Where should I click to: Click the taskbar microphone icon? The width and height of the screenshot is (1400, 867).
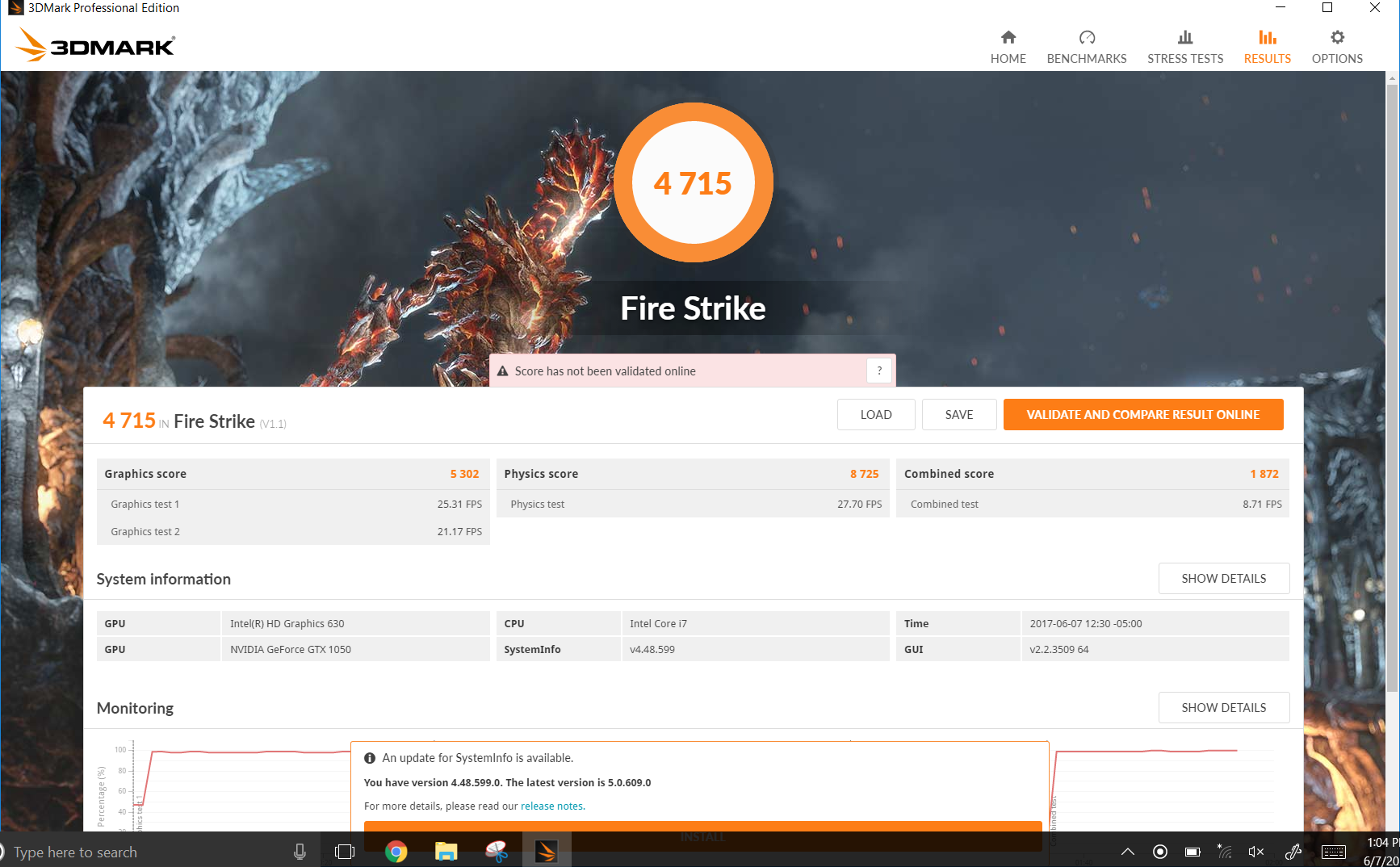pyautogui.click(x=300, y=852)
